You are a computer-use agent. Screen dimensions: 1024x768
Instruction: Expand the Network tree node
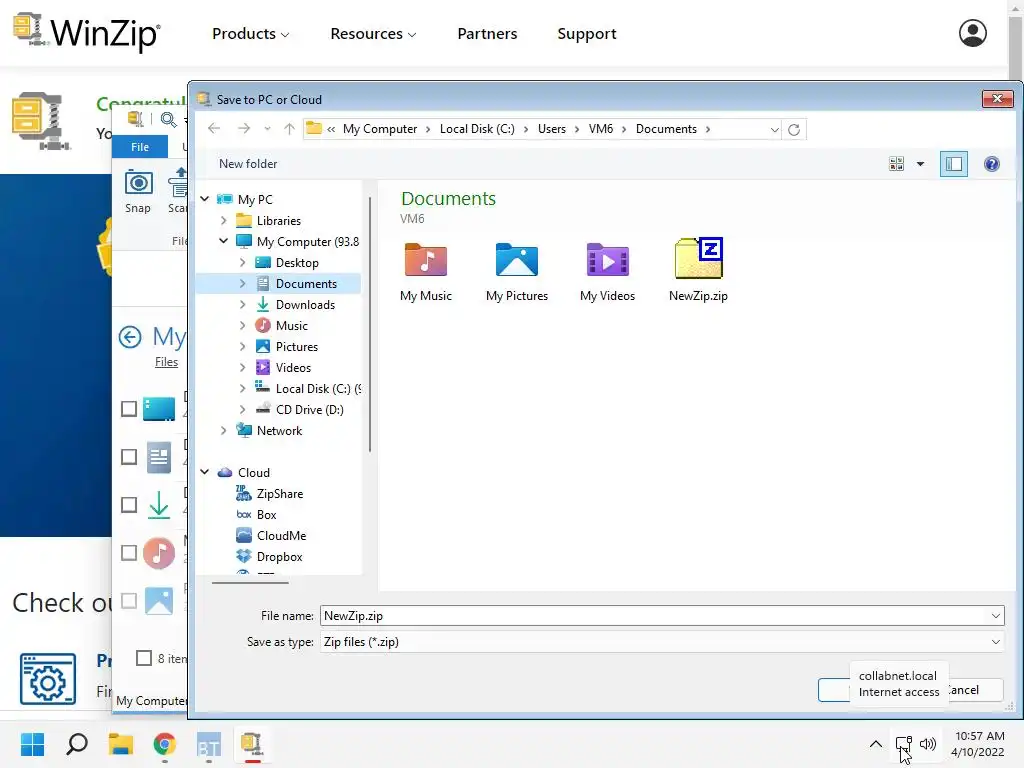coord(223,430)
